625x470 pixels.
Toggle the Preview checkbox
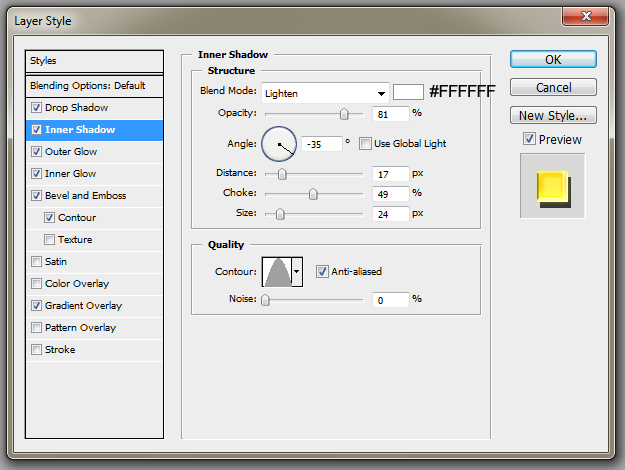[529, 139]
